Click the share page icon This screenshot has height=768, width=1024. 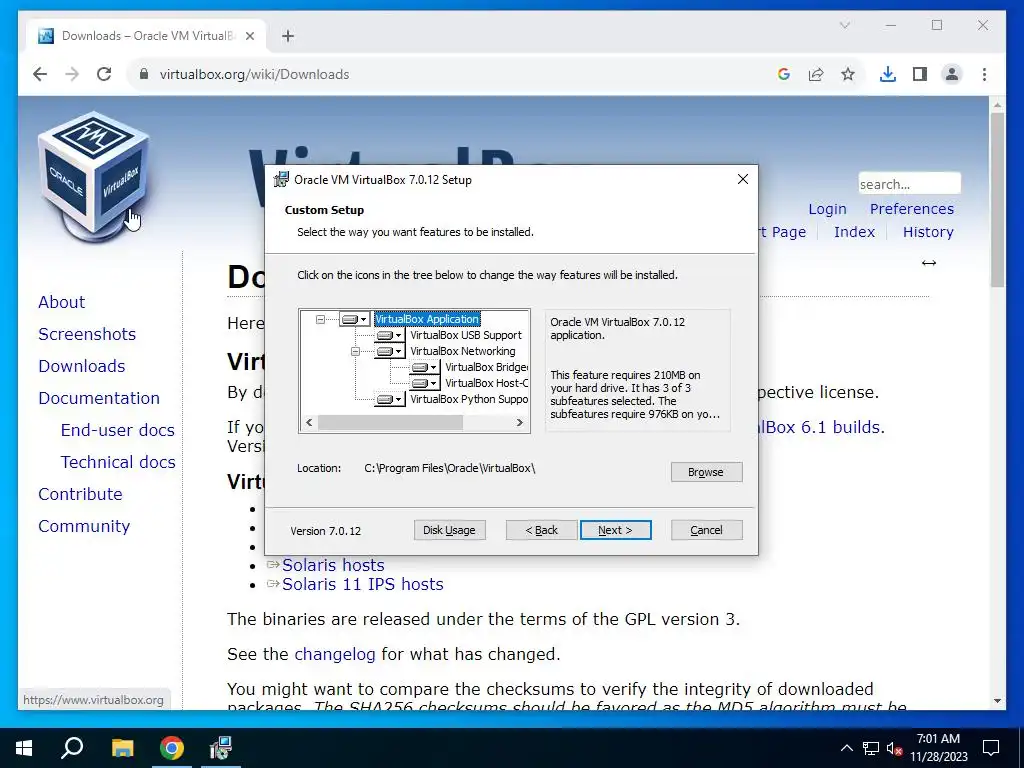pyautogui.click(x=816, y=74)
